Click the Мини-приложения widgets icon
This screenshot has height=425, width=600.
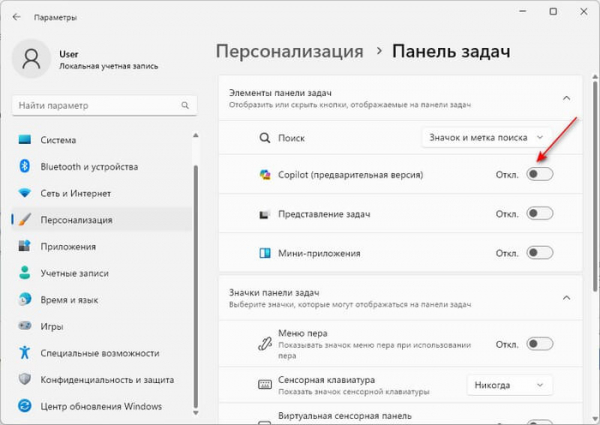coord(265,253)
